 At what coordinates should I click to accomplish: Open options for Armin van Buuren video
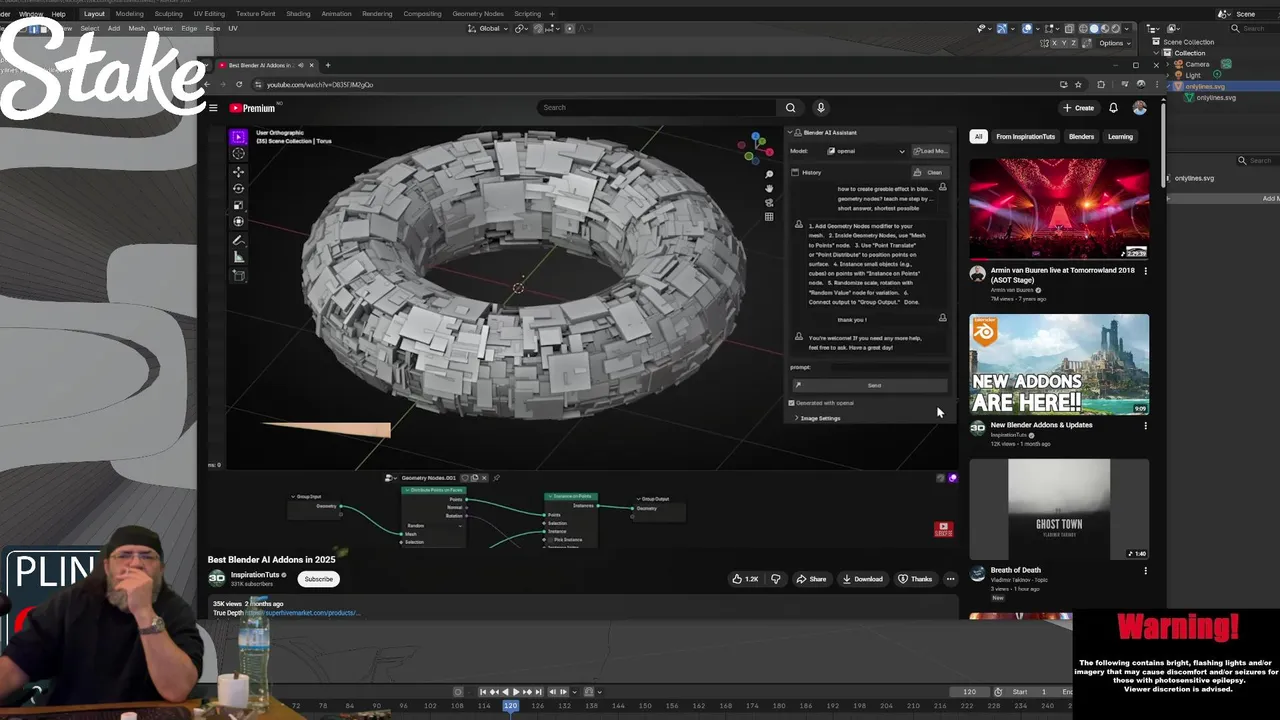[1145, 271]
